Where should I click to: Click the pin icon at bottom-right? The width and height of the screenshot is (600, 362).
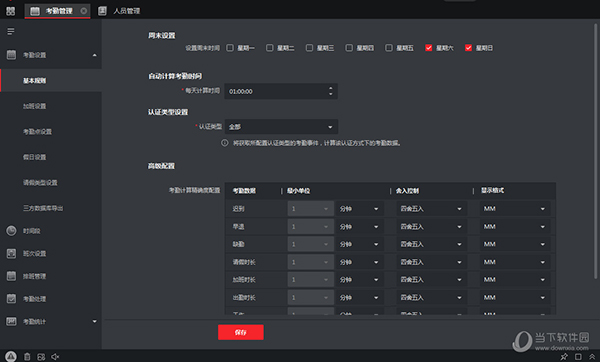click(x=564, y=357)
